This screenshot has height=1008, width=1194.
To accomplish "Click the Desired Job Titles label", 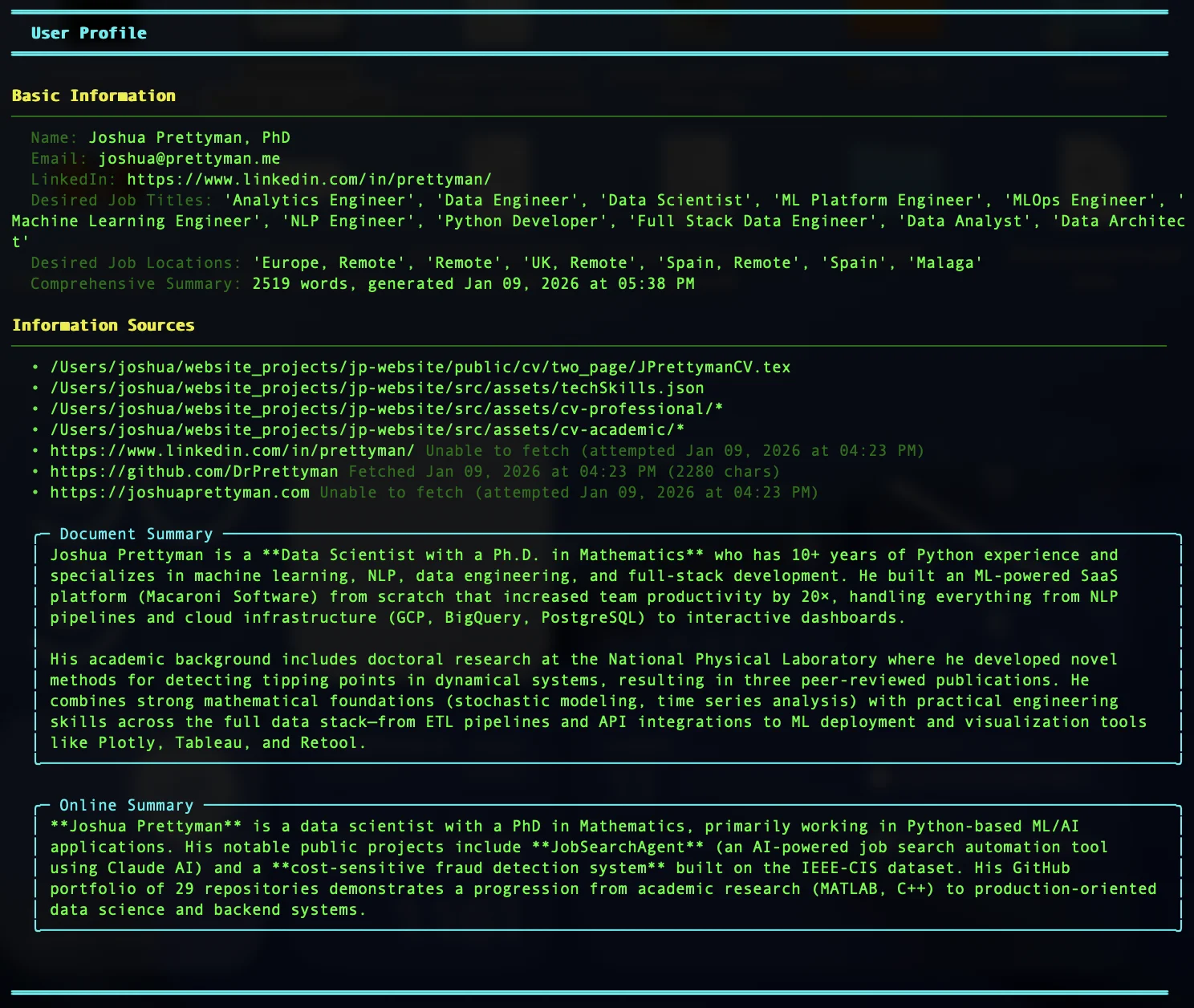I will (x=121, y=201).
